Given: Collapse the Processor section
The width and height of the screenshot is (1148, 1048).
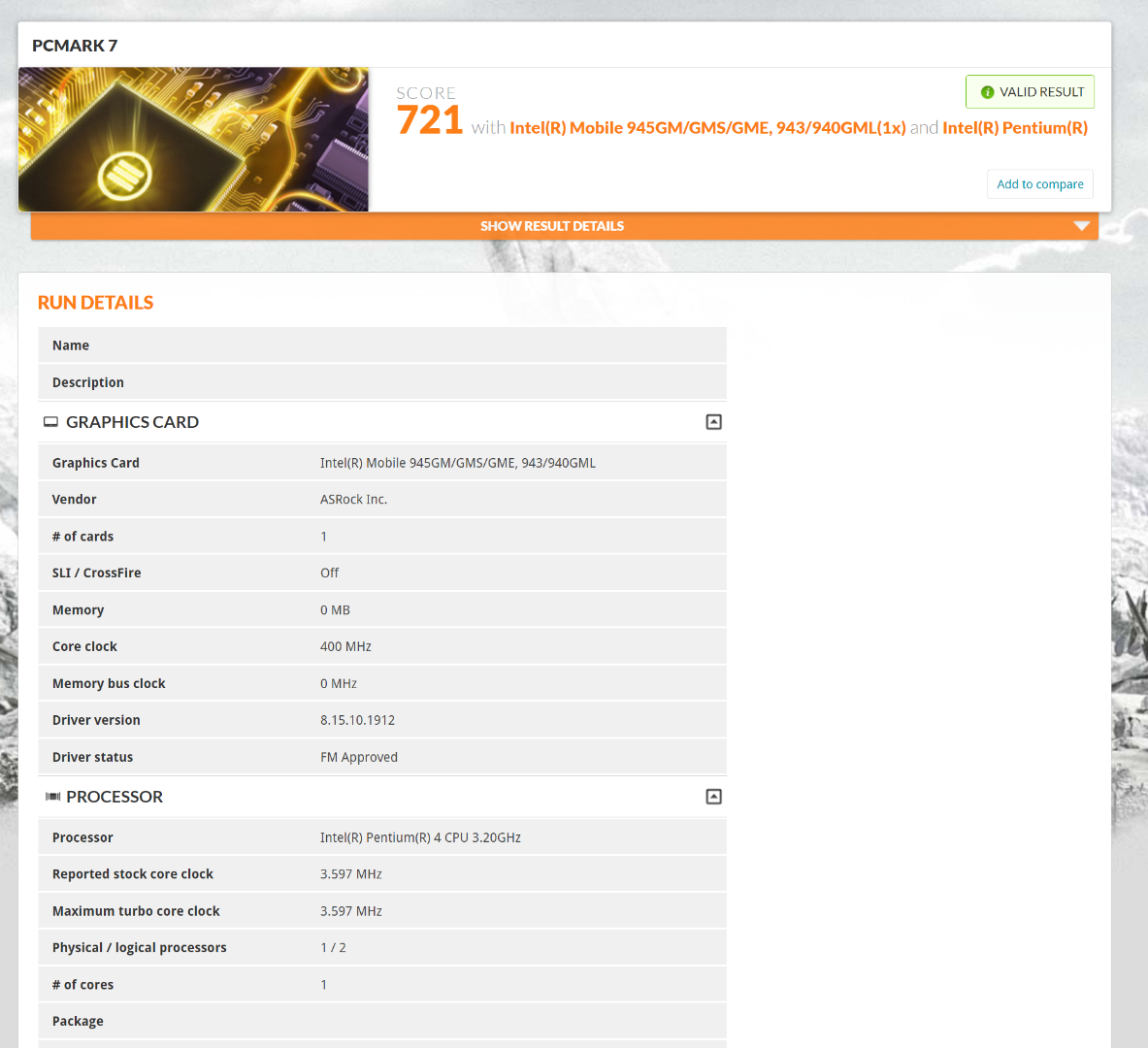Looking at the screenshot, I should point(713,797).
